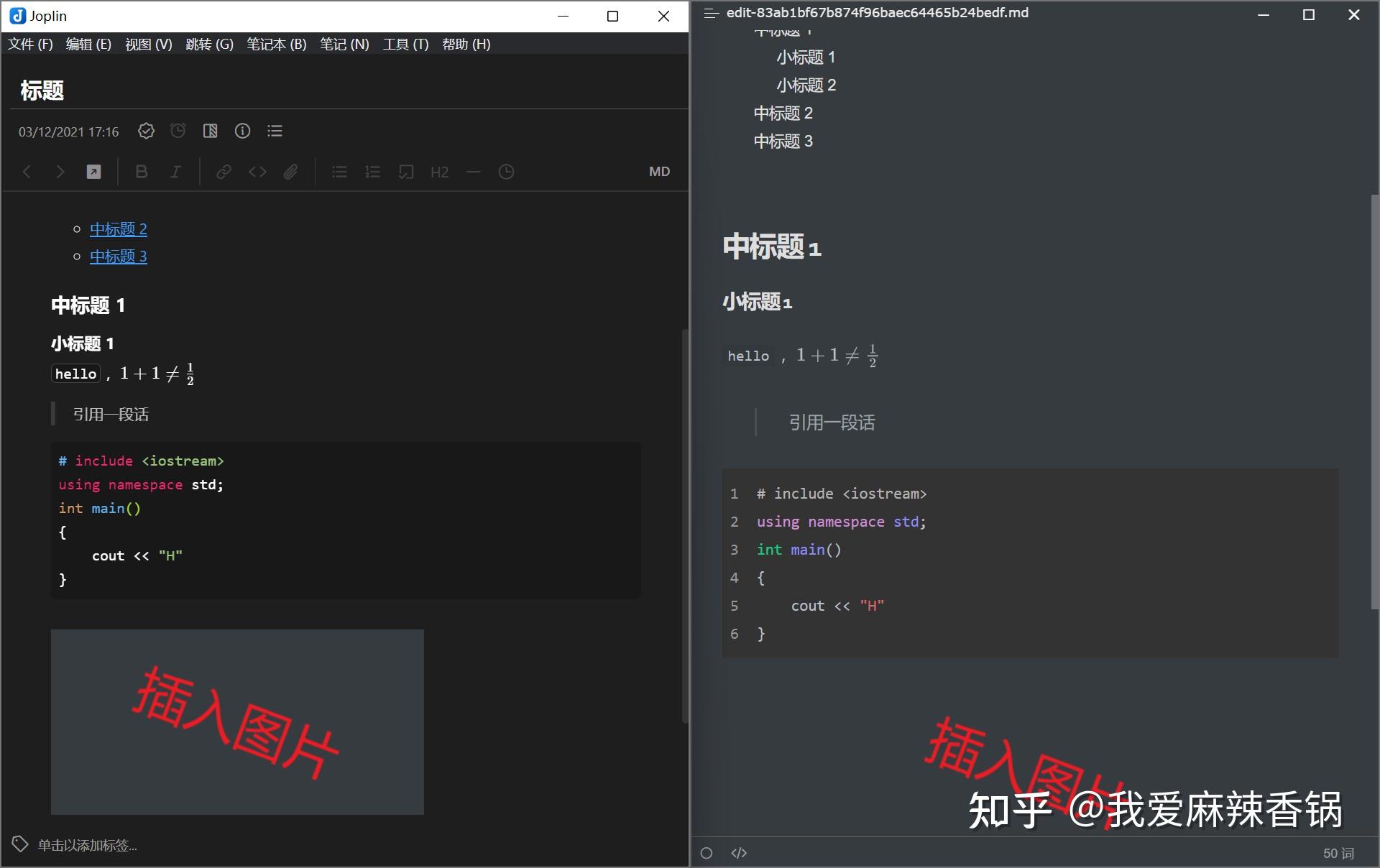
Task: Toggle bold formatting
Action: click(142, 172)
